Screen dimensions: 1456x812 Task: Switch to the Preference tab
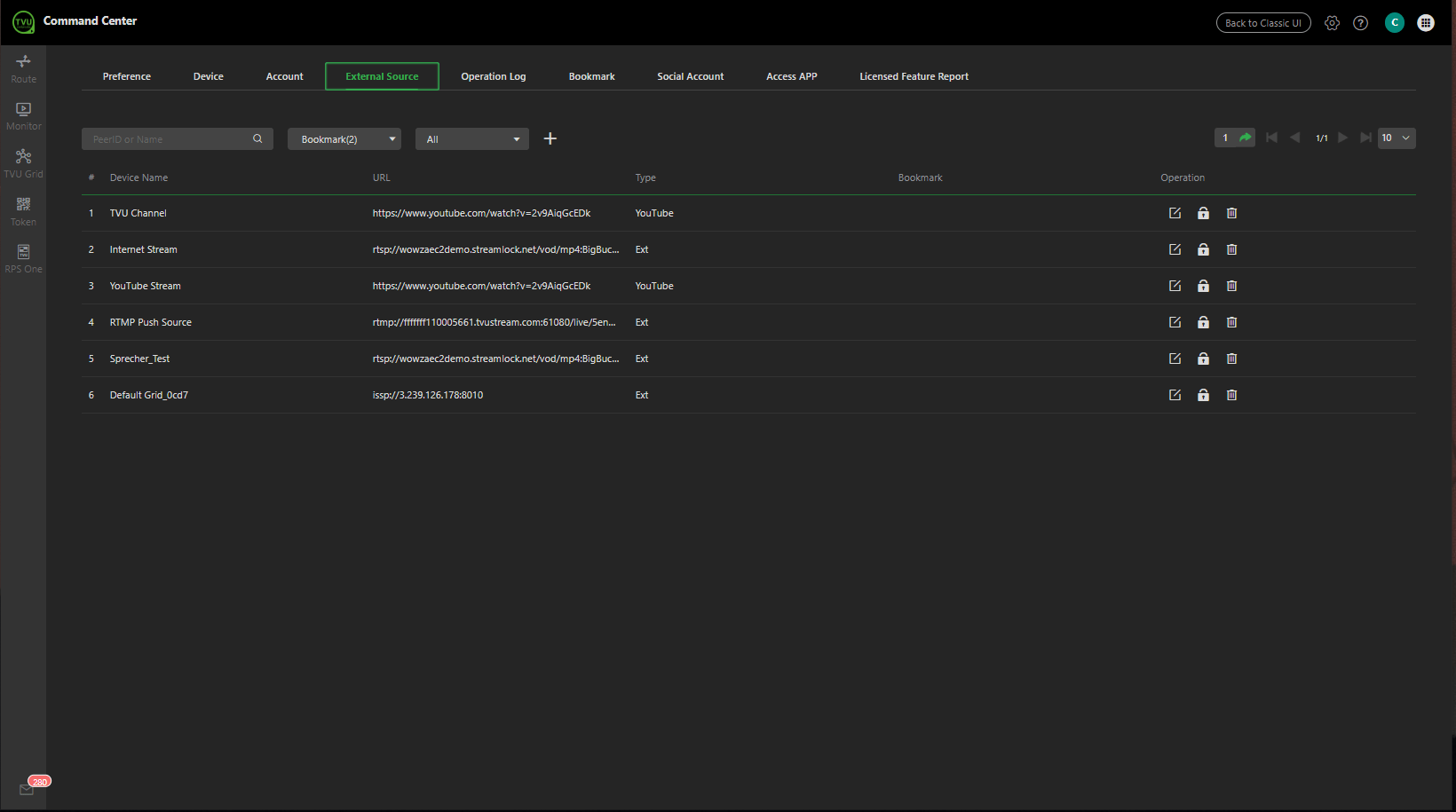127,76
